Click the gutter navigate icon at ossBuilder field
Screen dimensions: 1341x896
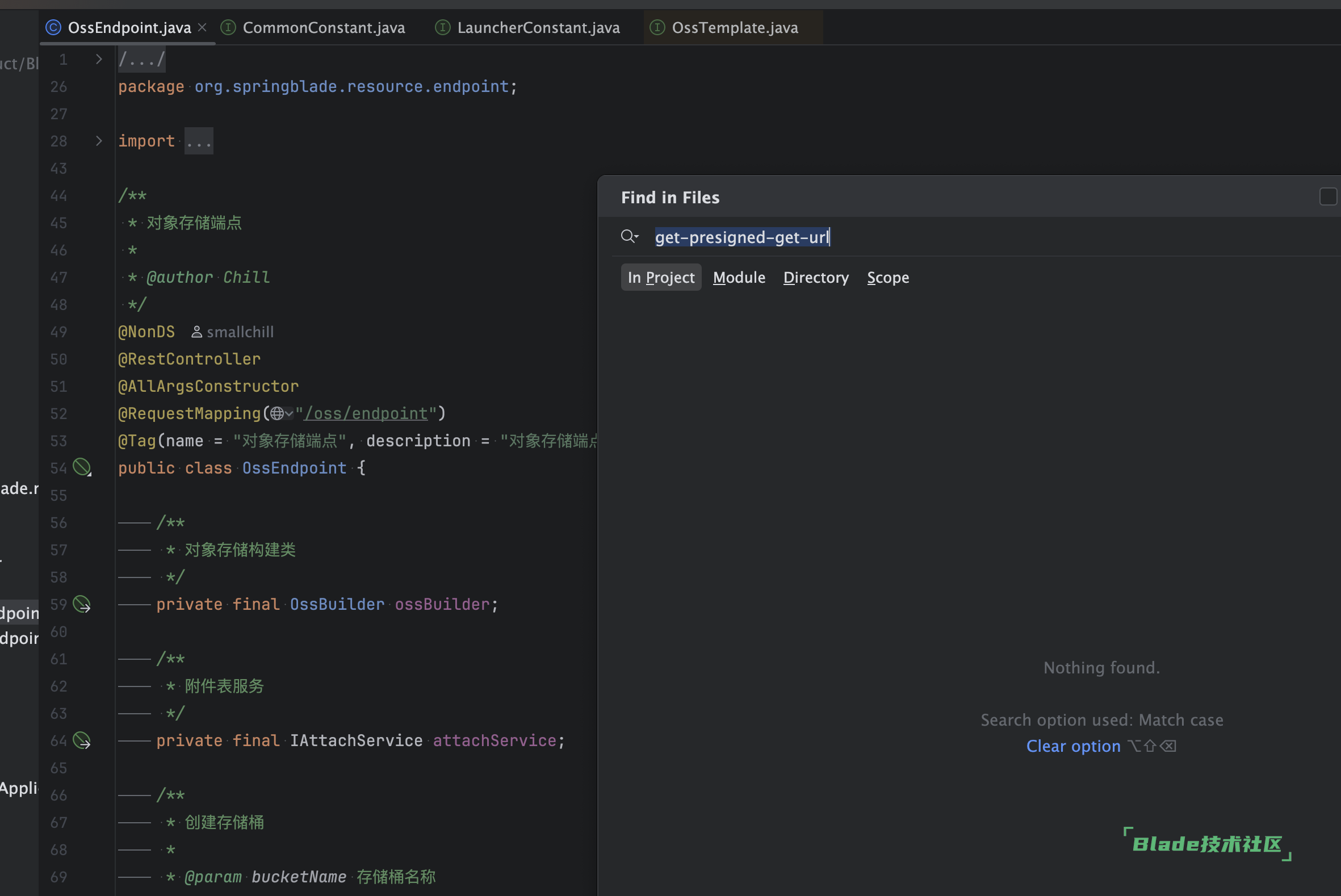pos(82,604)
